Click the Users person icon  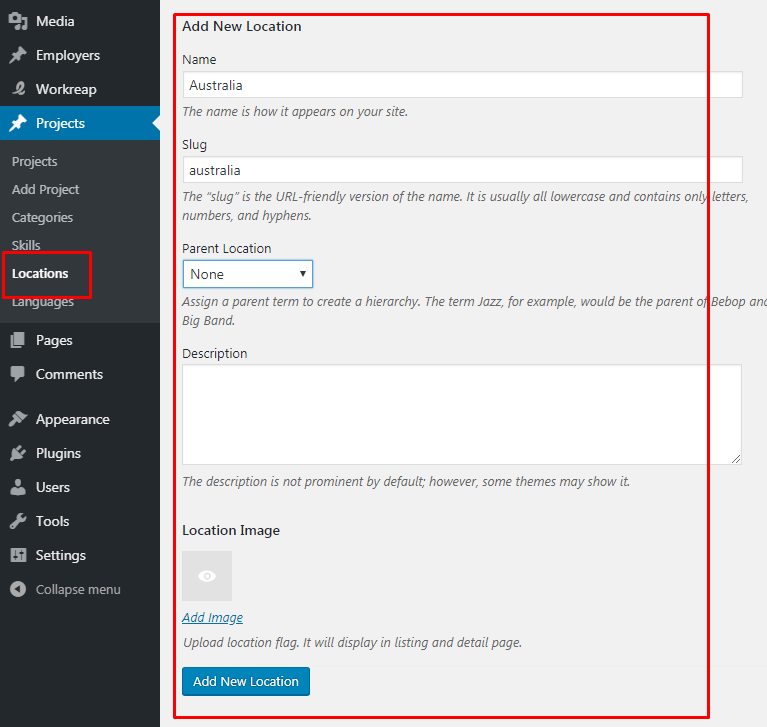pos(18,487)
